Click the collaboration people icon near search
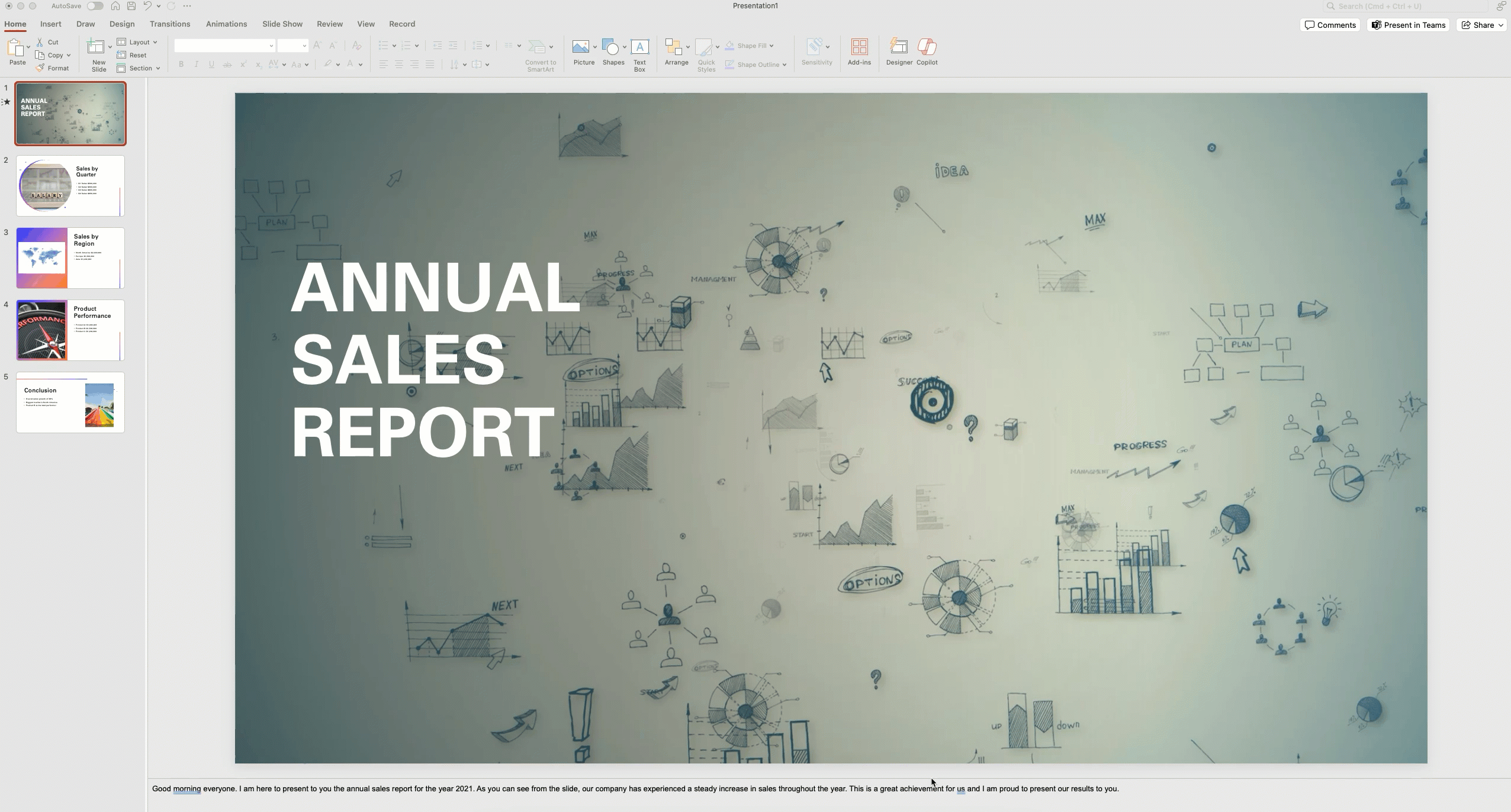This screenshot has width=1511, height=812. click(1501, 6)
